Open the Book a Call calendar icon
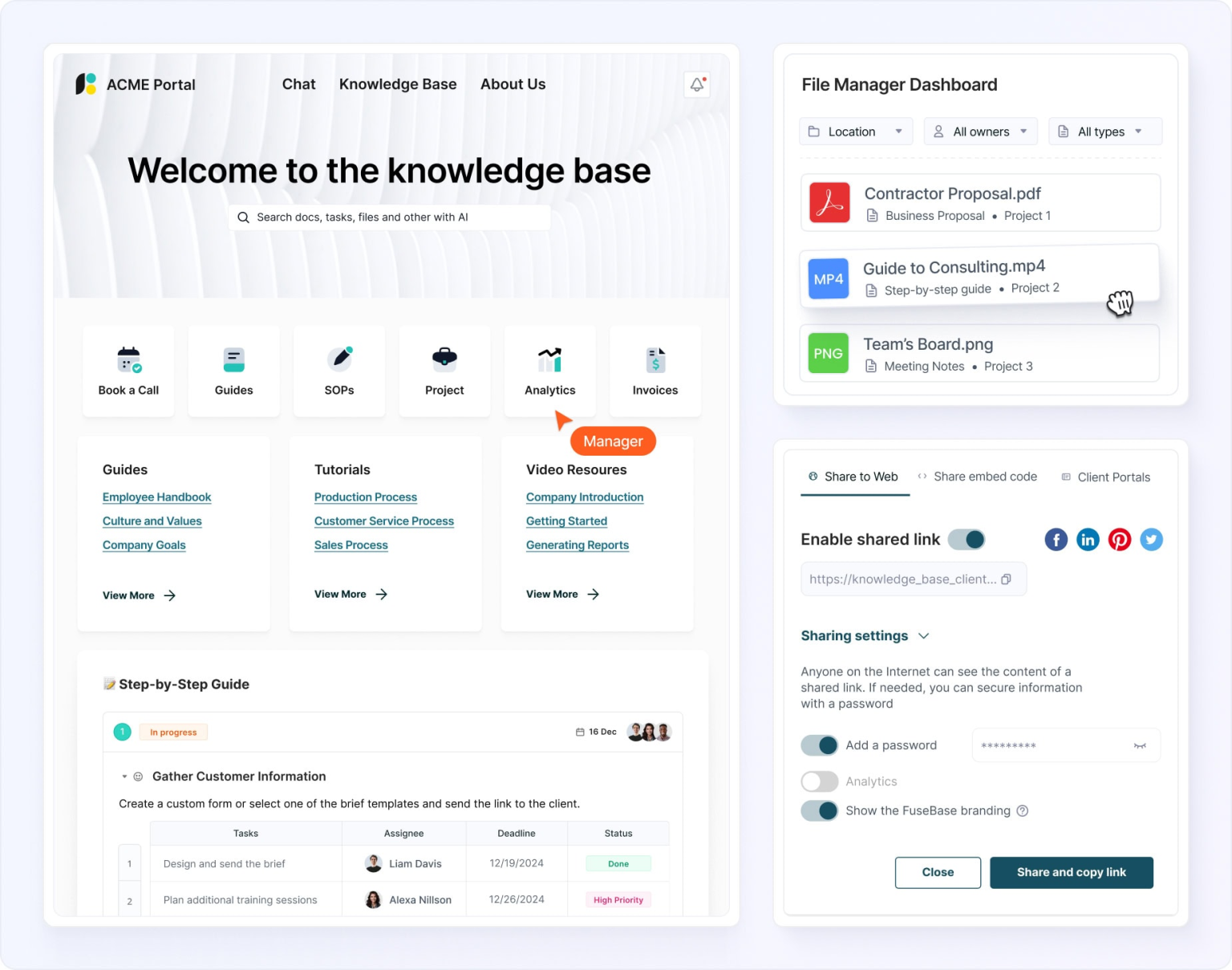 point(128,360)
